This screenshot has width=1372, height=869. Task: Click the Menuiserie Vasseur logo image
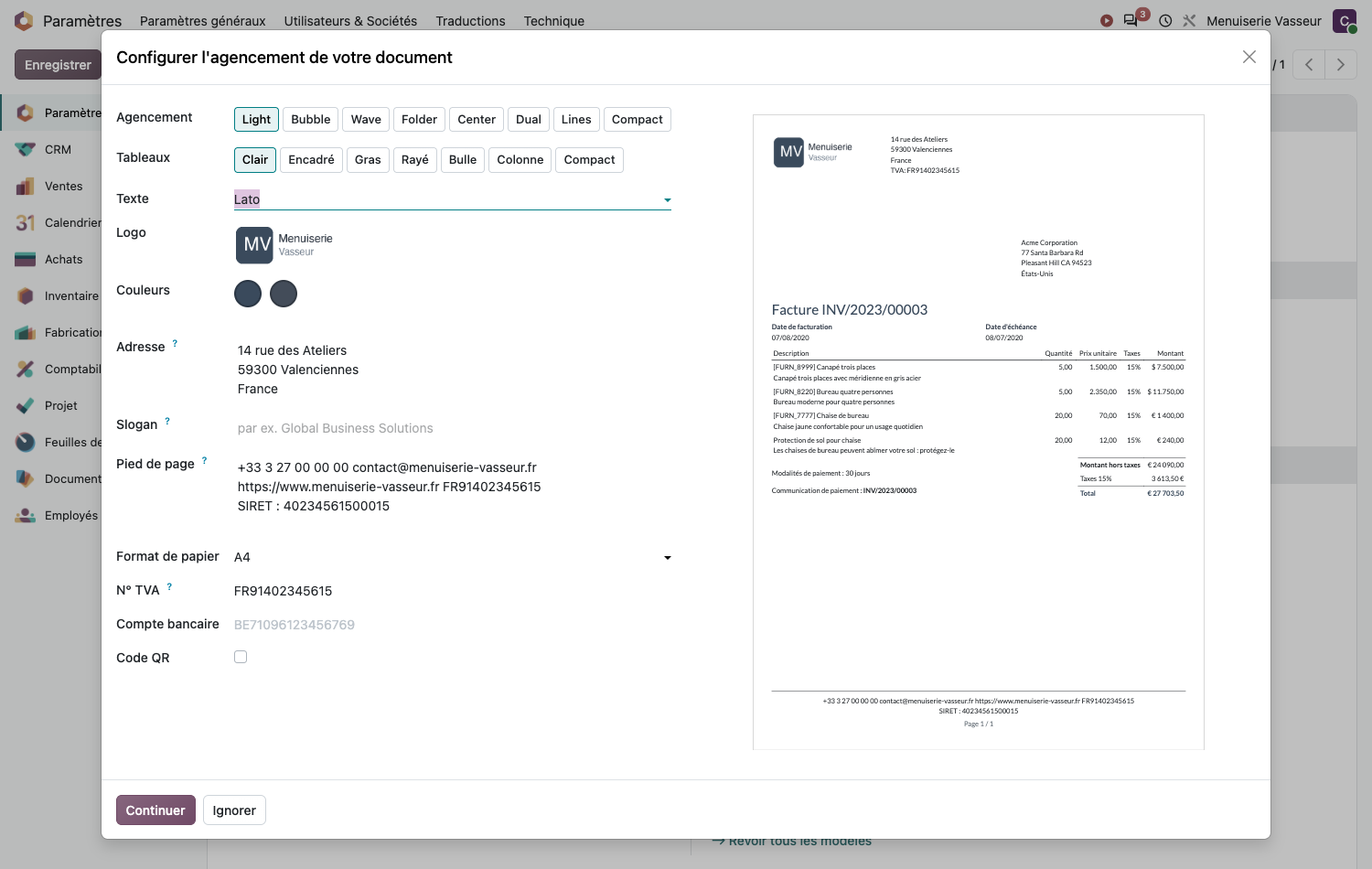click(284, 245)
